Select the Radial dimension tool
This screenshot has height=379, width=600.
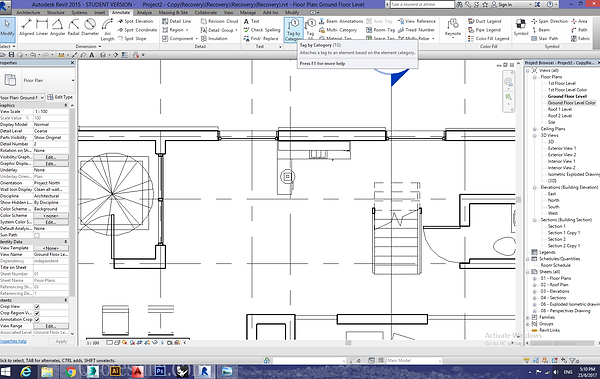73,27
